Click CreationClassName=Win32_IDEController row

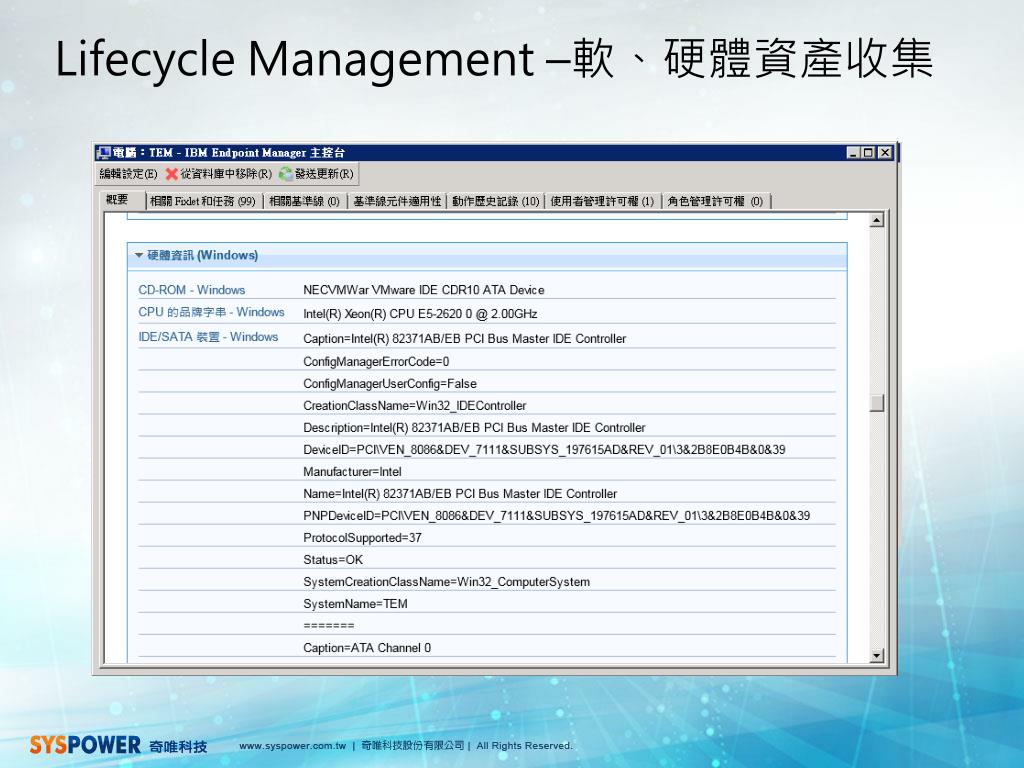click(415, 406)
